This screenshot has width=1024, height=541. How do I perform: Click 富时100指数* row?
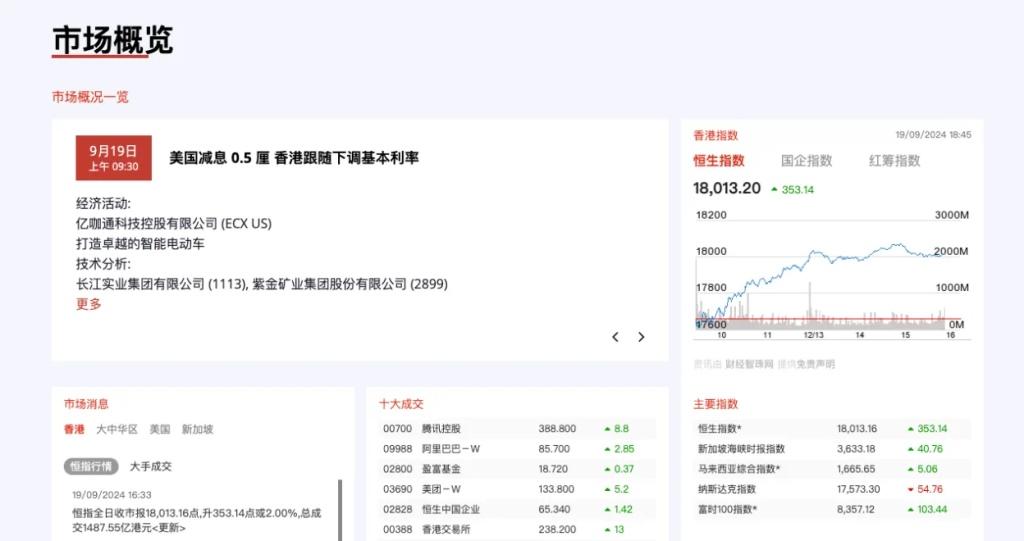pos(832,510)
